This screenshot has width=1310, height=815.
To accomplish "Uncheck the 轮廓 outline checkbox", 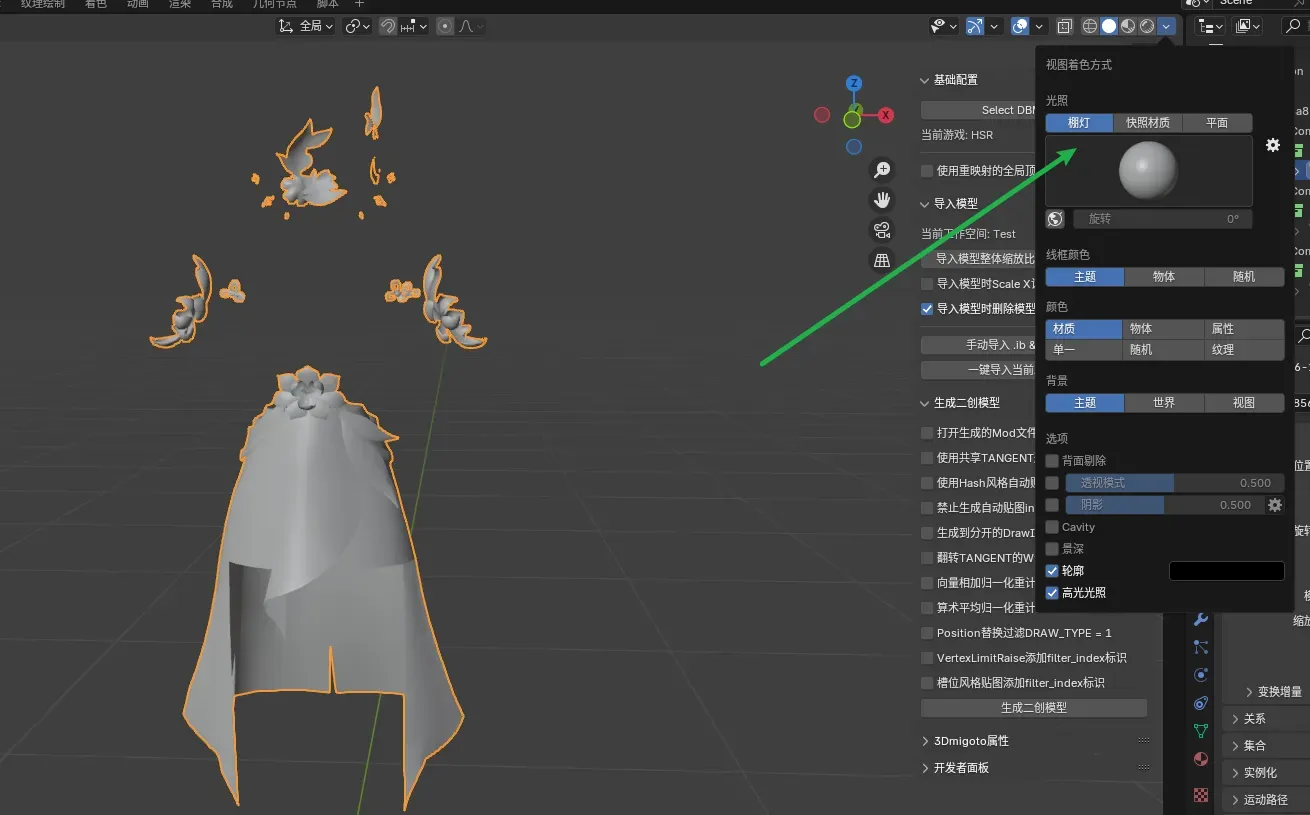I will [1052, 571].
